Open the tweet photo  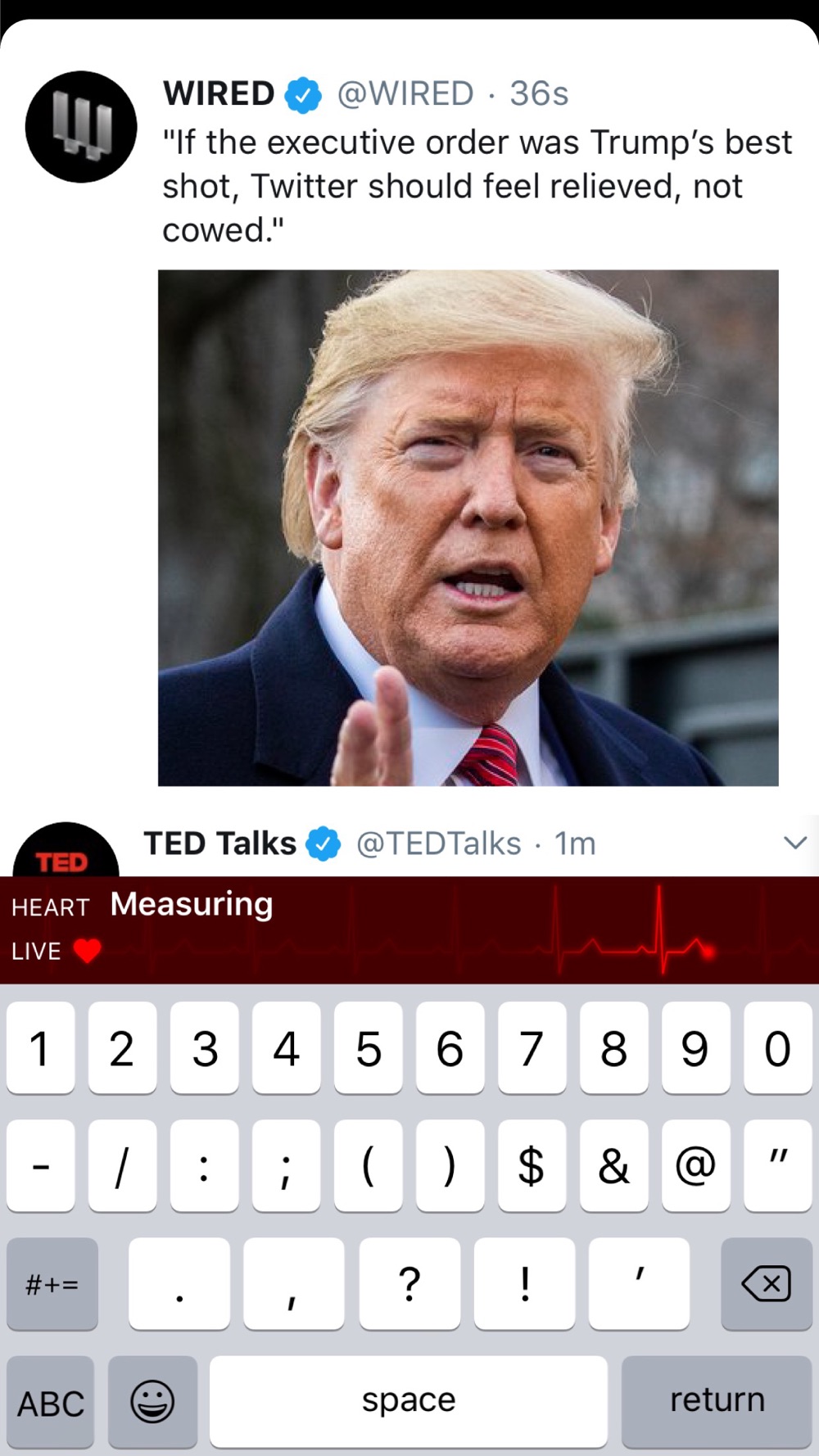[x=468, y=527]
